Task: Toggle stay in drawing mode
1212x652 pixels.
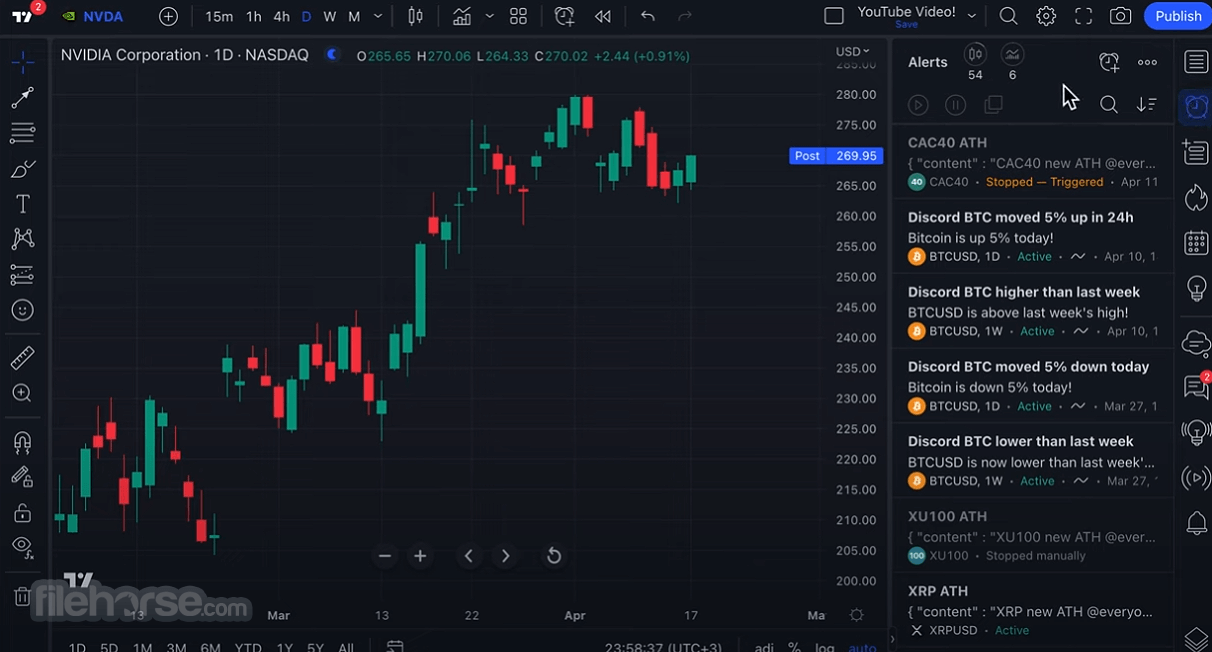Action: [22, 477]
